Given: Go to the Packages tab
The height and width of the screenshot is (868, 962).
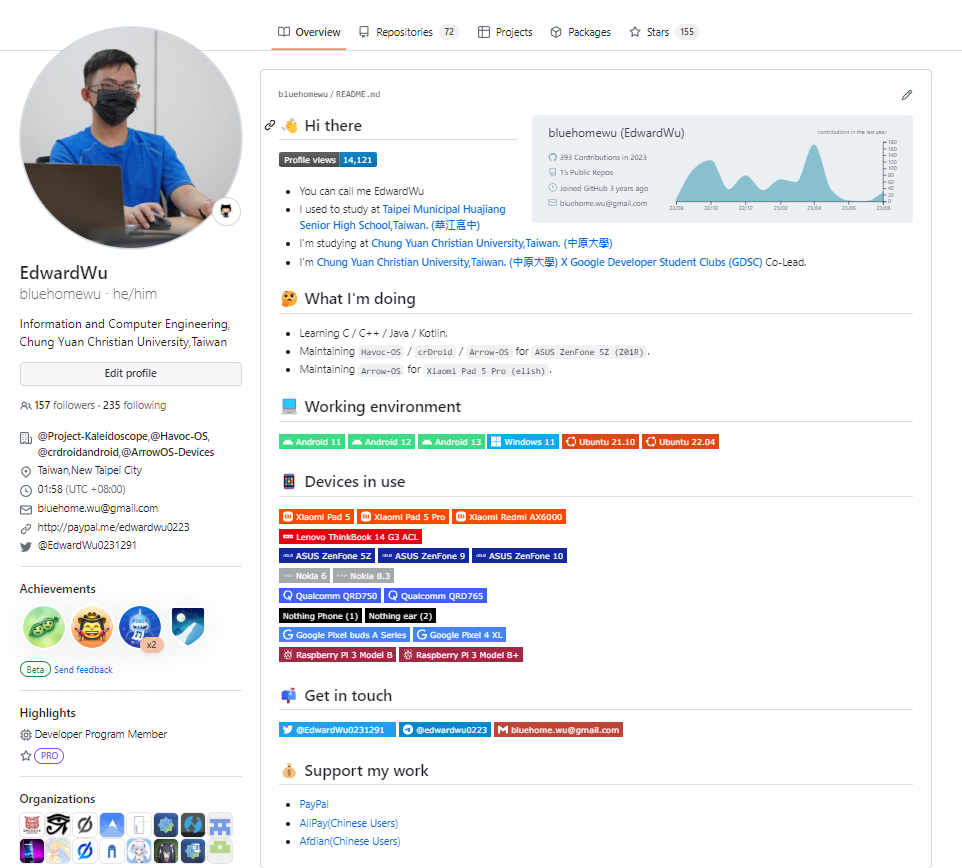Looking at the screenshot, I should pos(580,32).
